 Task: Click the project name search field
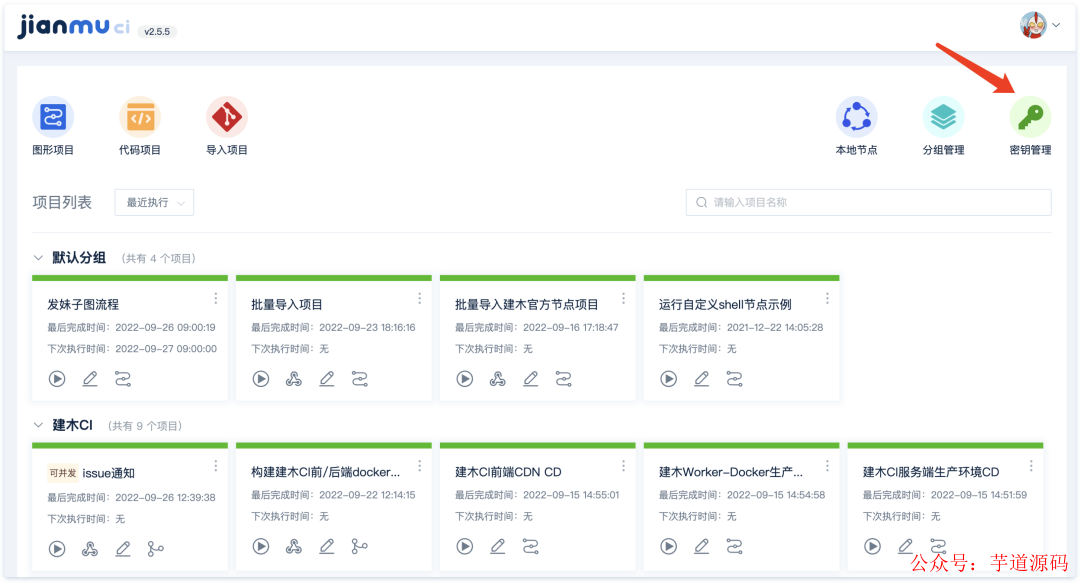pyautogui.click(x=869, y=203)
